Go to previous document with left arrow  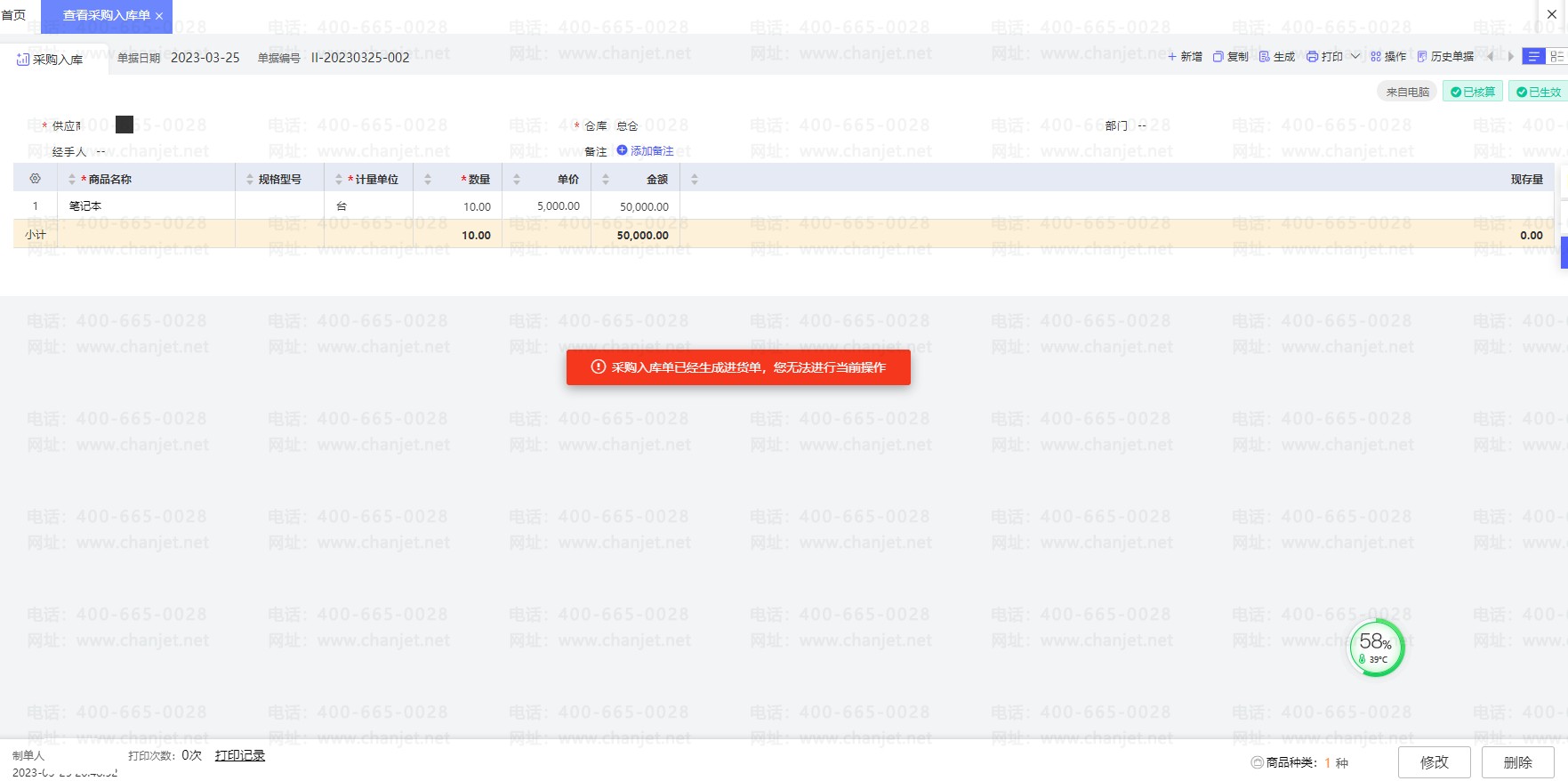pyautogui.click(x=1491, y=57)
